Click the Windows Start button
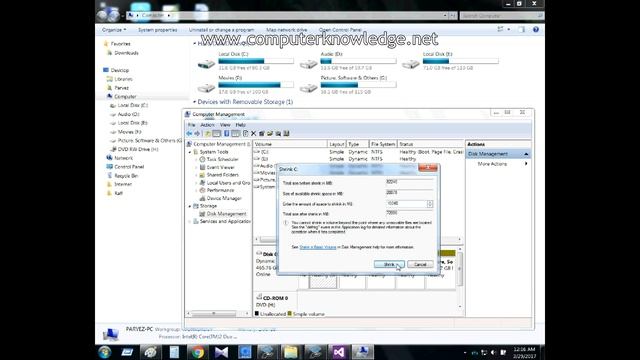The height and width of the screenshot is (360, 640). click(x=104, y=352)
